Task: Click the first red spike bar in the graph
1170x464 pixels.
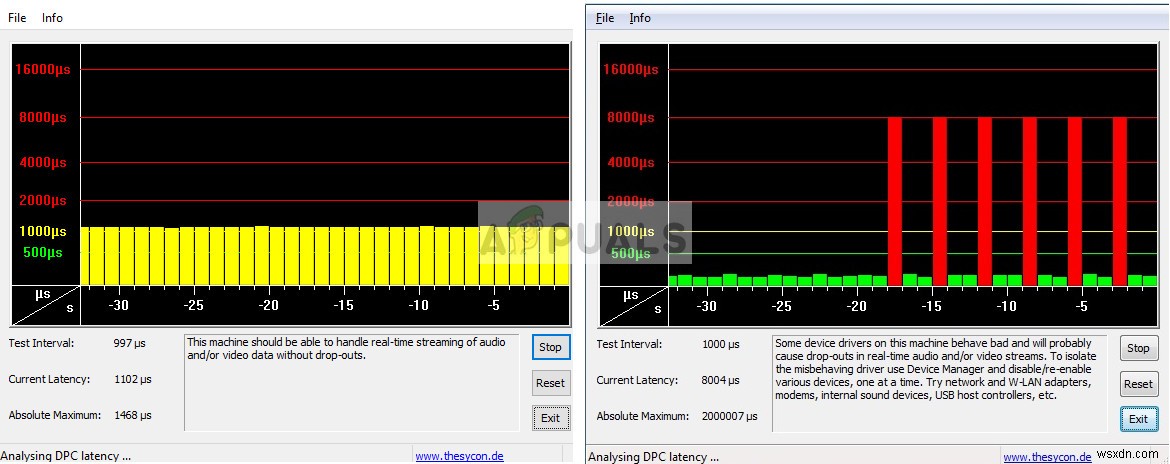Action: coord(895,200)
